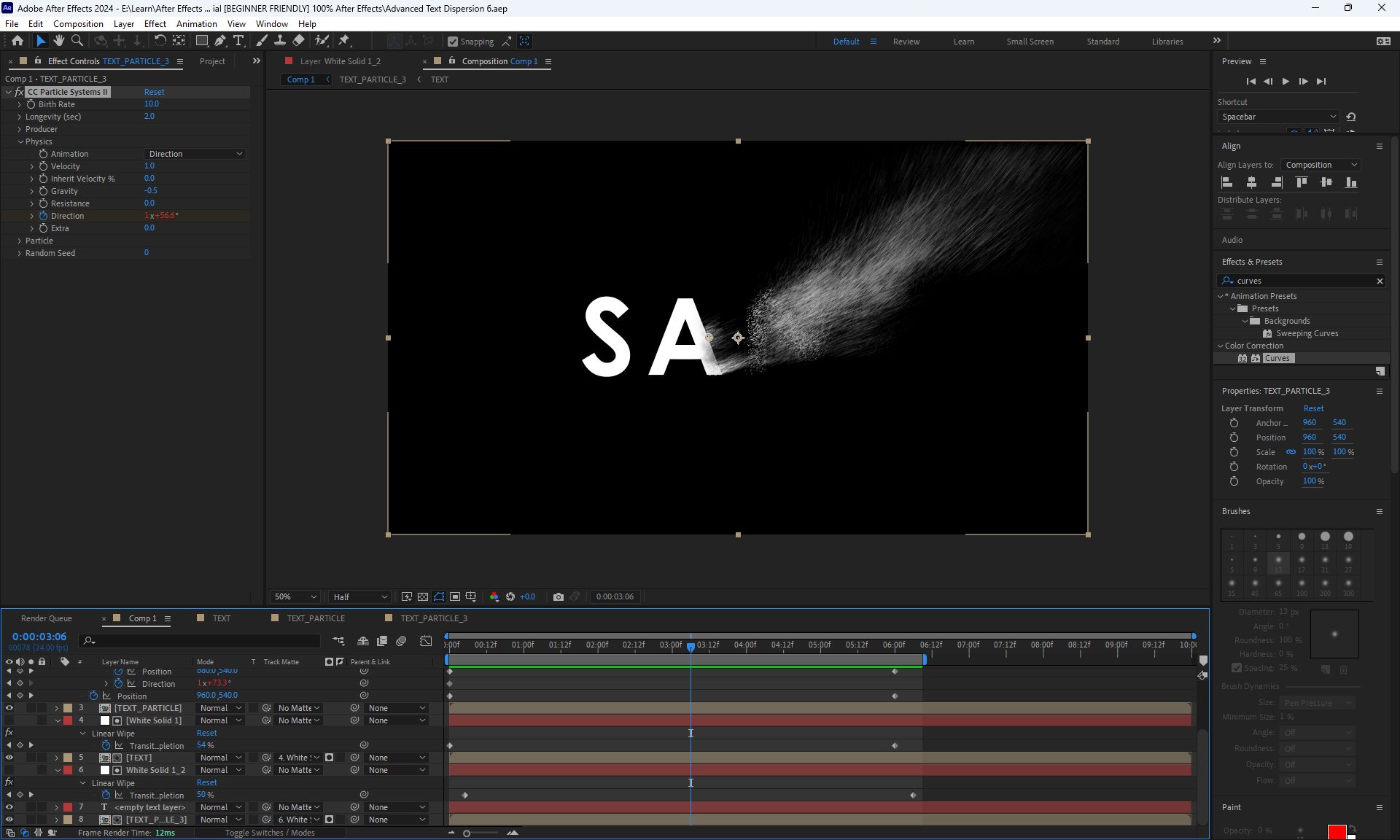Image resolution: width=1400 pixels, height=840 pixels.
Task: Select the Horizontal Type tool
Action: (238, 41)
